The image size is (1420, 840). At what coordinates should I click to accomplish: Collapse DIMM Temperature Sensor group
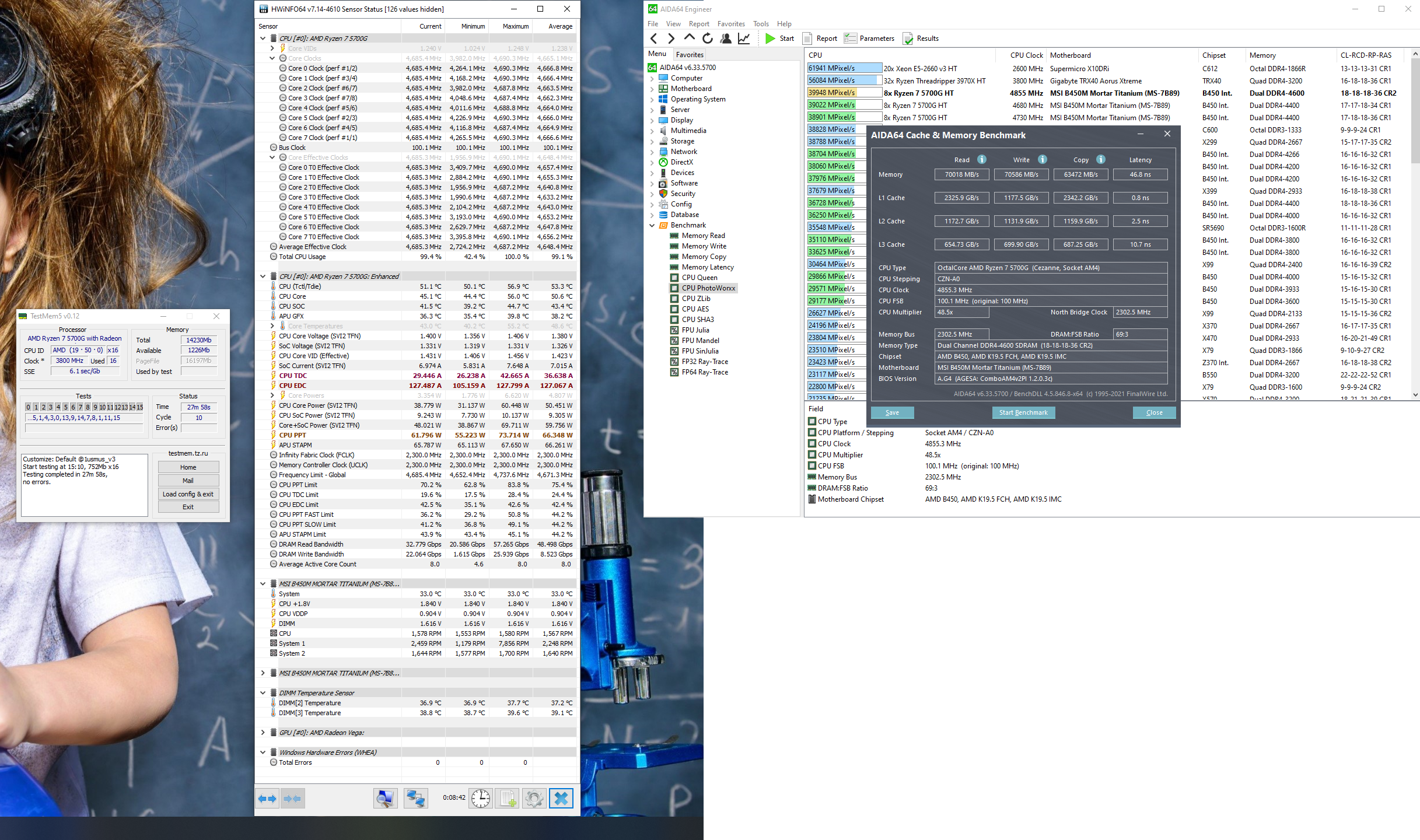(263, 693)
